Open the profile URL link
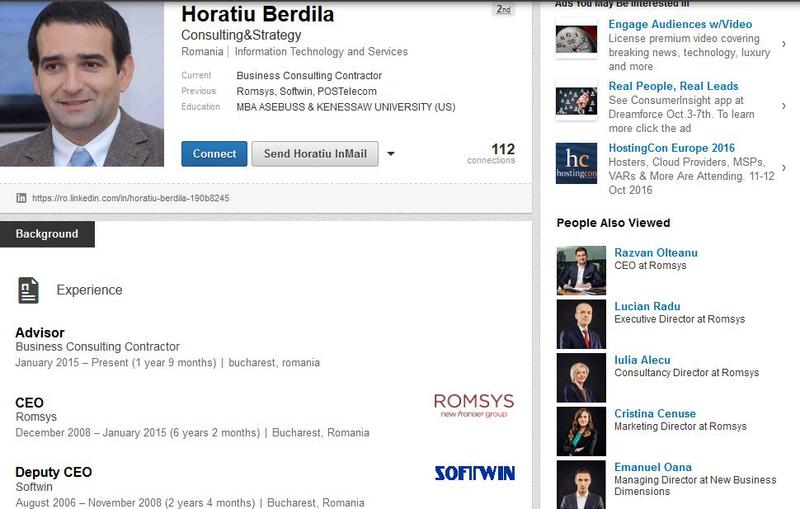 pos(131,198)
